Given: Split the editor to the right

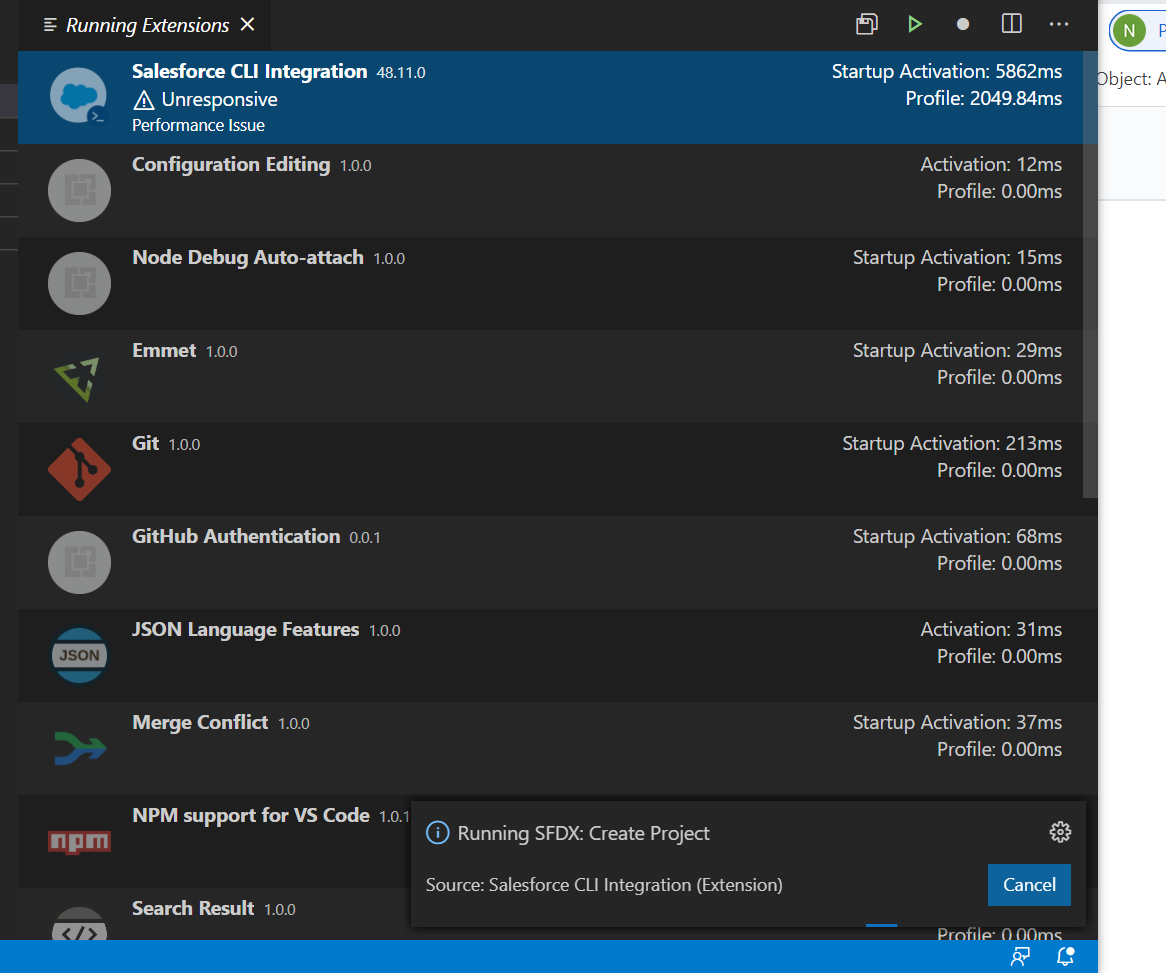Looking at the screenshot, I should 1011,24.
